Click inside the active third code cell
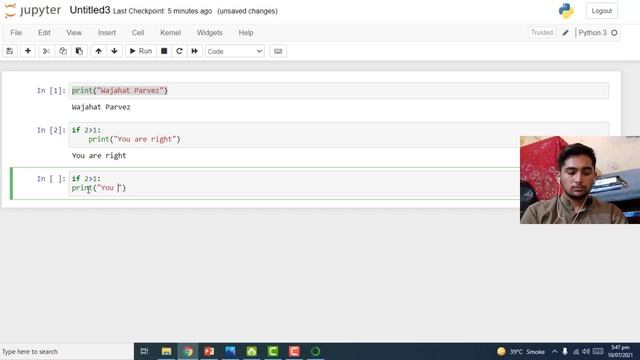This screenshot has width=640, height=360. pos(294,183)
